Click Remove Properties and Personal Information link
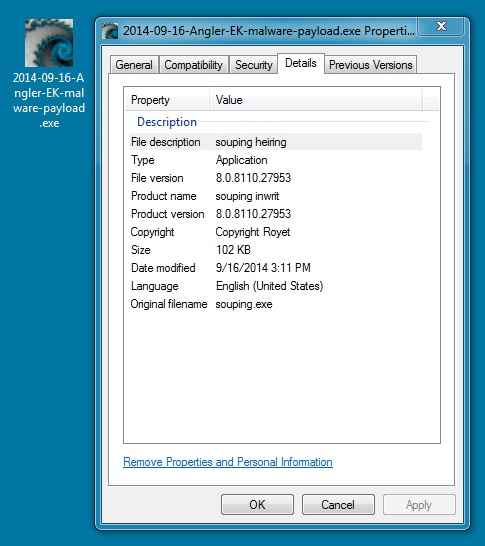Image resolution: width=485 pixels, height=546 pixels. [228, 462]
